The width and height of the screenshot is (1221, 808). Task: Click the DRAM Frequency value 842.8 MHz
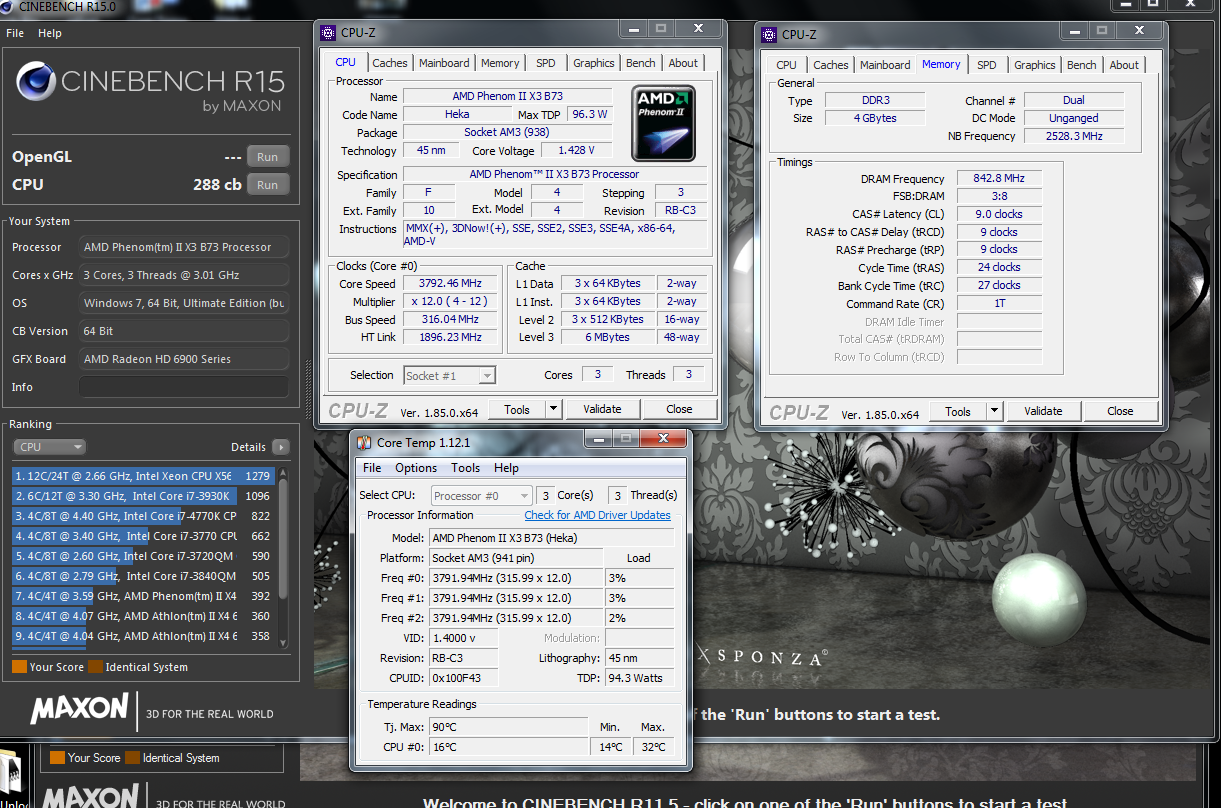[999, 179]
